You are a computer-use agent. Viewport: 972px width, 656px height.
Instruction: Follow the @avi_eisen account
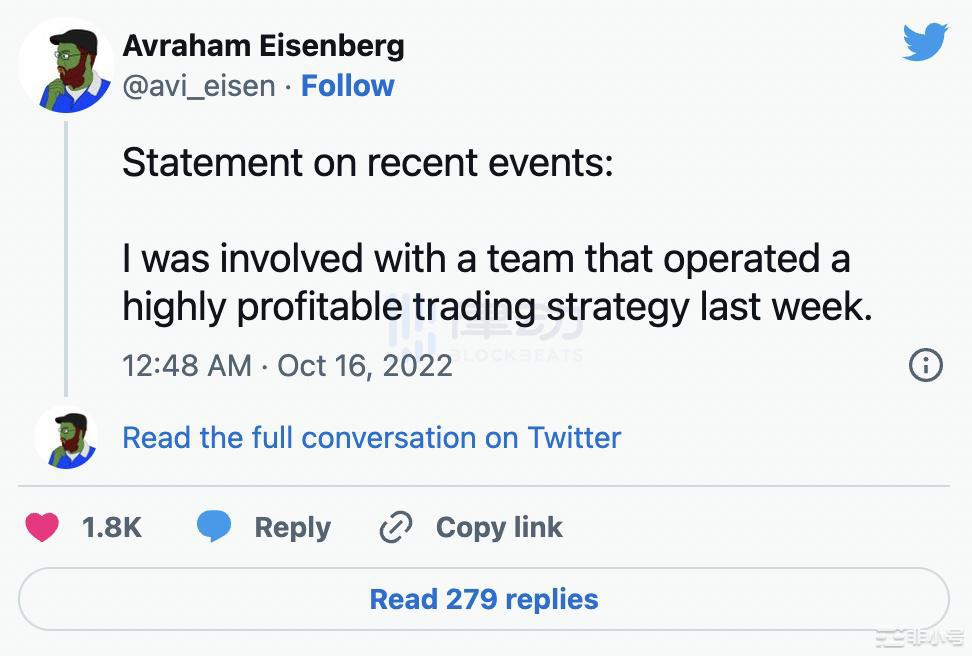pyautogui.click(x=348, y=86)
